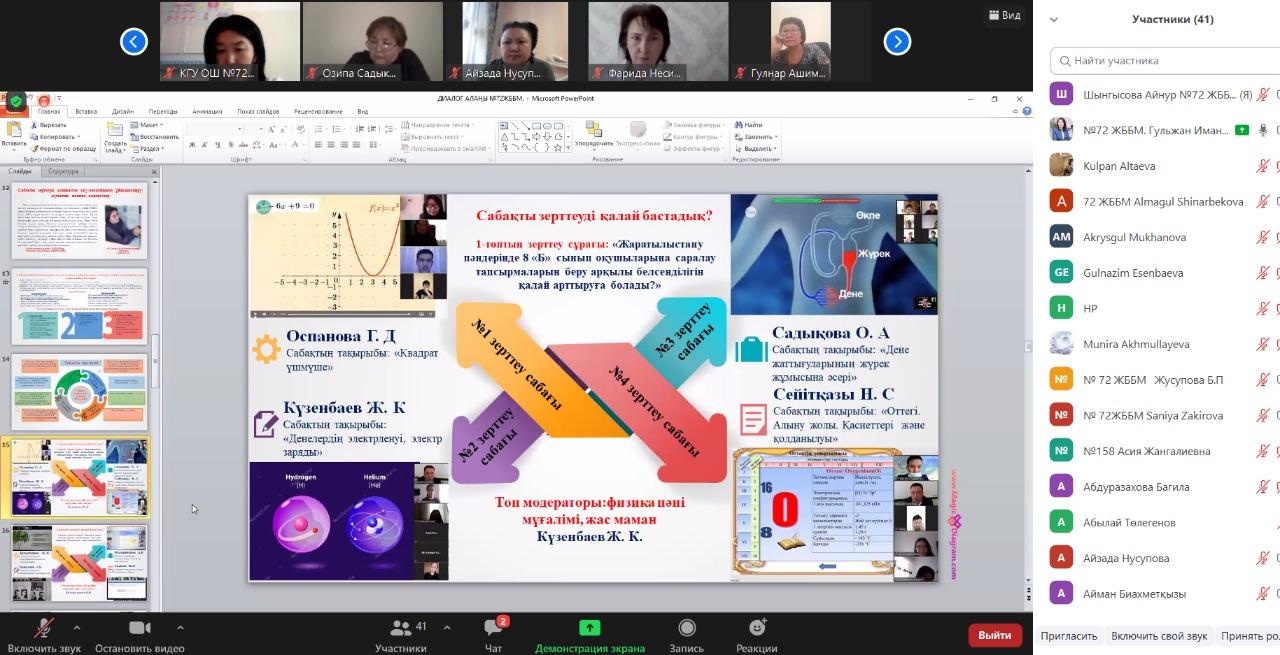Expand video options arrow next to camera

click(x=180, y=627)
